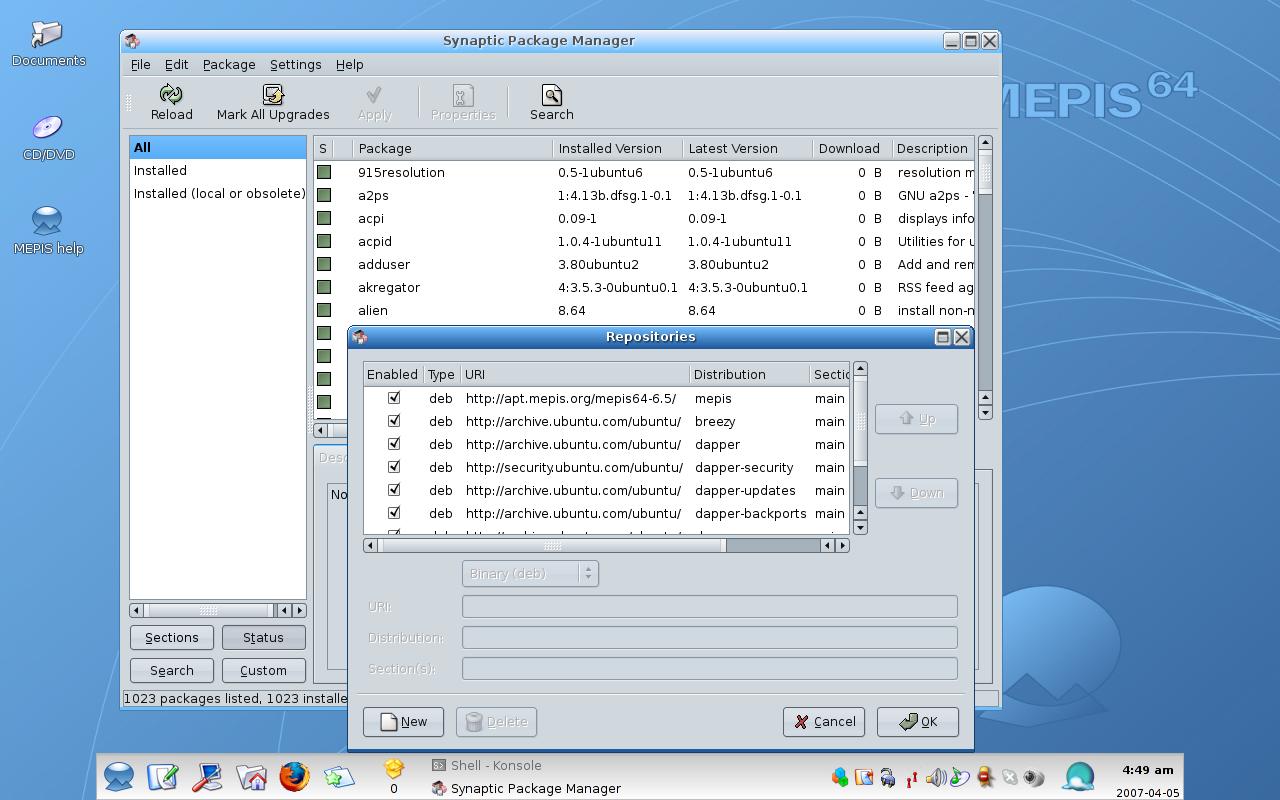The width and height of the screenshot is (1280, 800).
Task: Open the Search tool in the toolbar
Action: coord(551,95)
